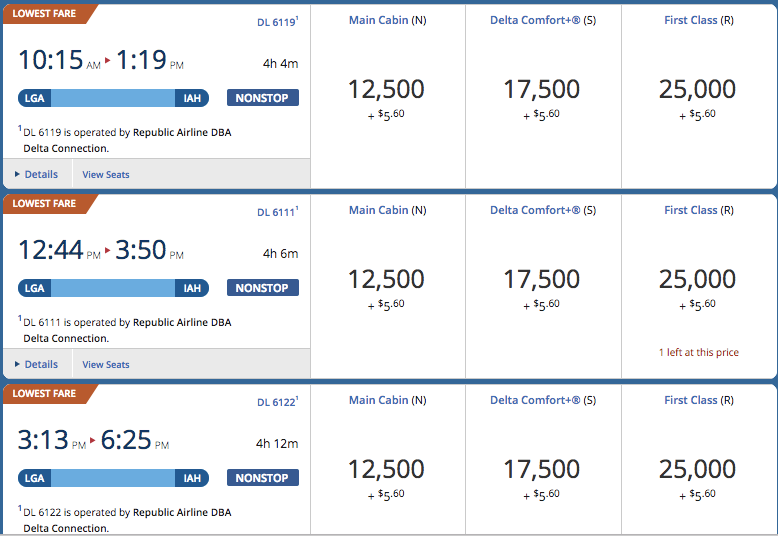
Task: Click the Main Cabin (N) header of first flight
Action: [388, 20]
